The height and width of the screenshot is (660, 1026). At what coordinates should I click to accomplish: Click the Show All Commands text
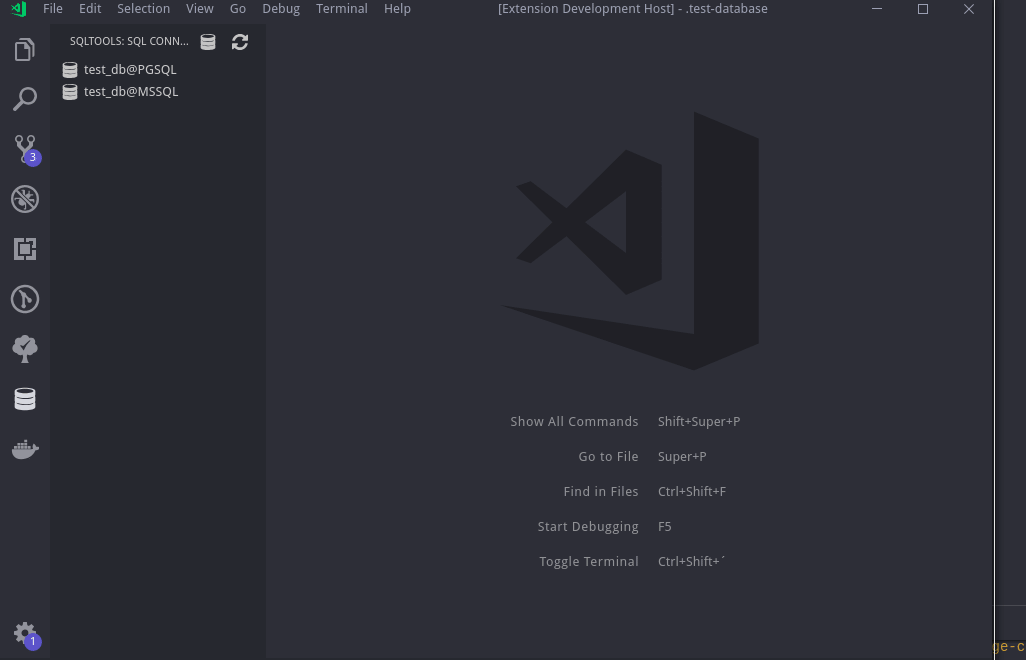[x=574, y=421]
